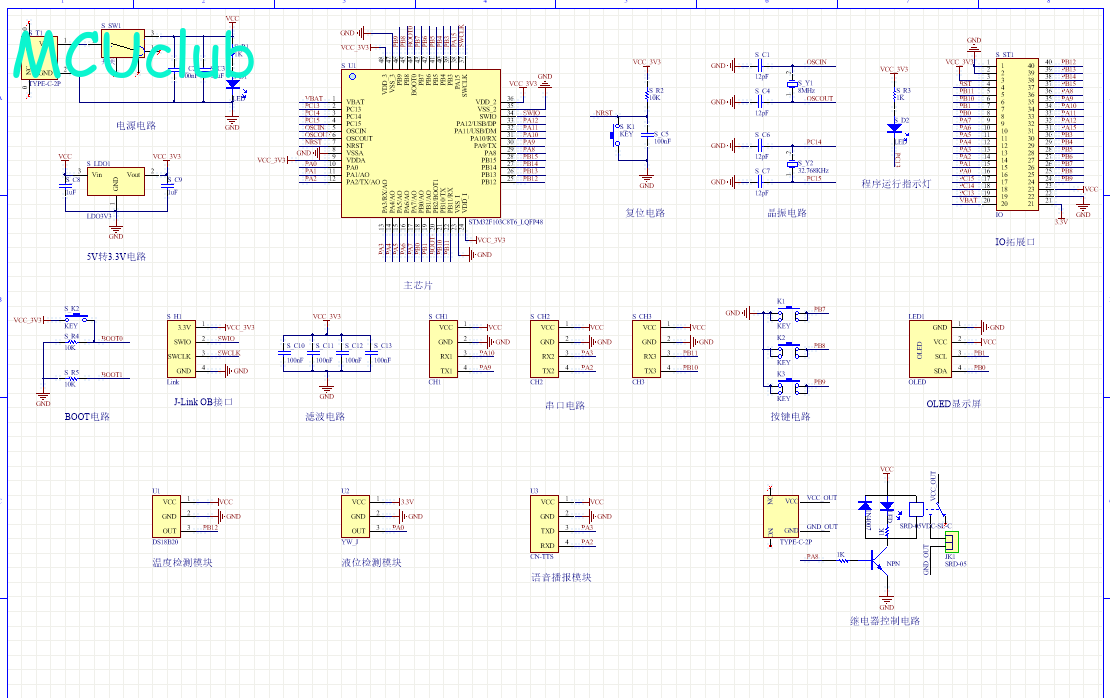Viewport: 1110px width, 698px height.
Task: Select the S_Y1 8MHz crystal symbol
Action: point(791,84)
